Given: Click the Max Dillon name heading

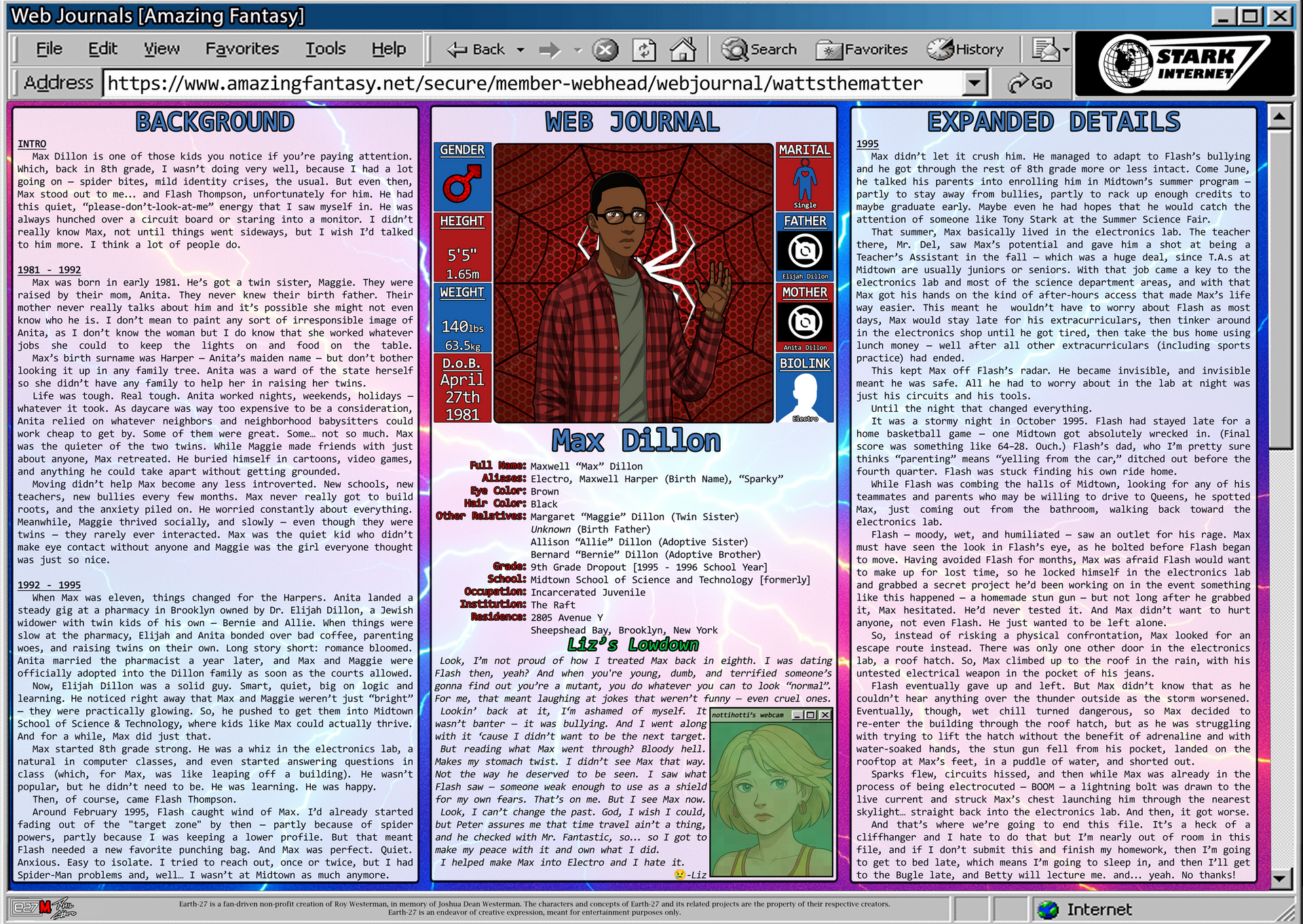Looking at the screenshot, I should click(x=636, y=441).
